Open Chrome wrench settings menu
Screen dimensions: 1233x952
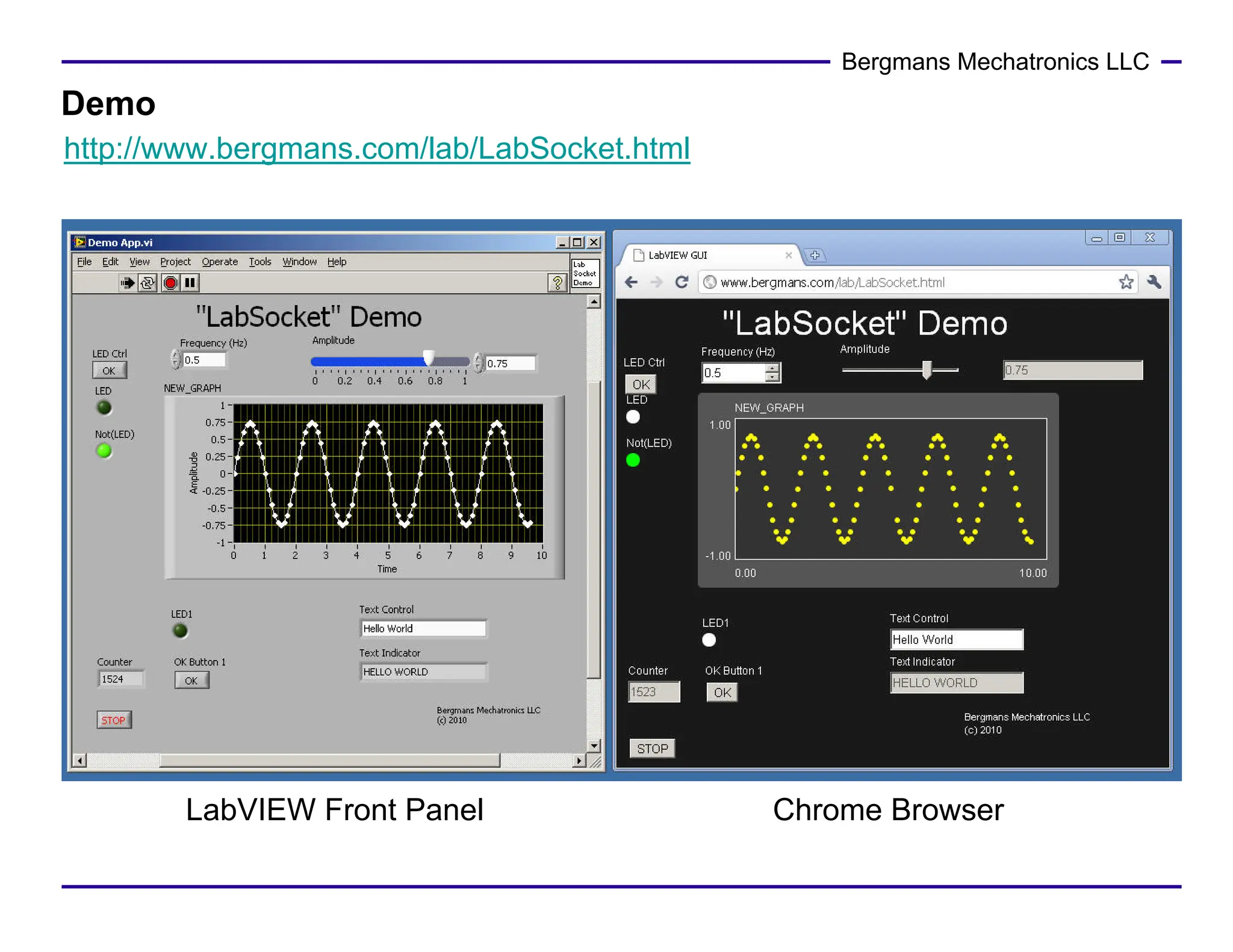[x=1154, y=282]
